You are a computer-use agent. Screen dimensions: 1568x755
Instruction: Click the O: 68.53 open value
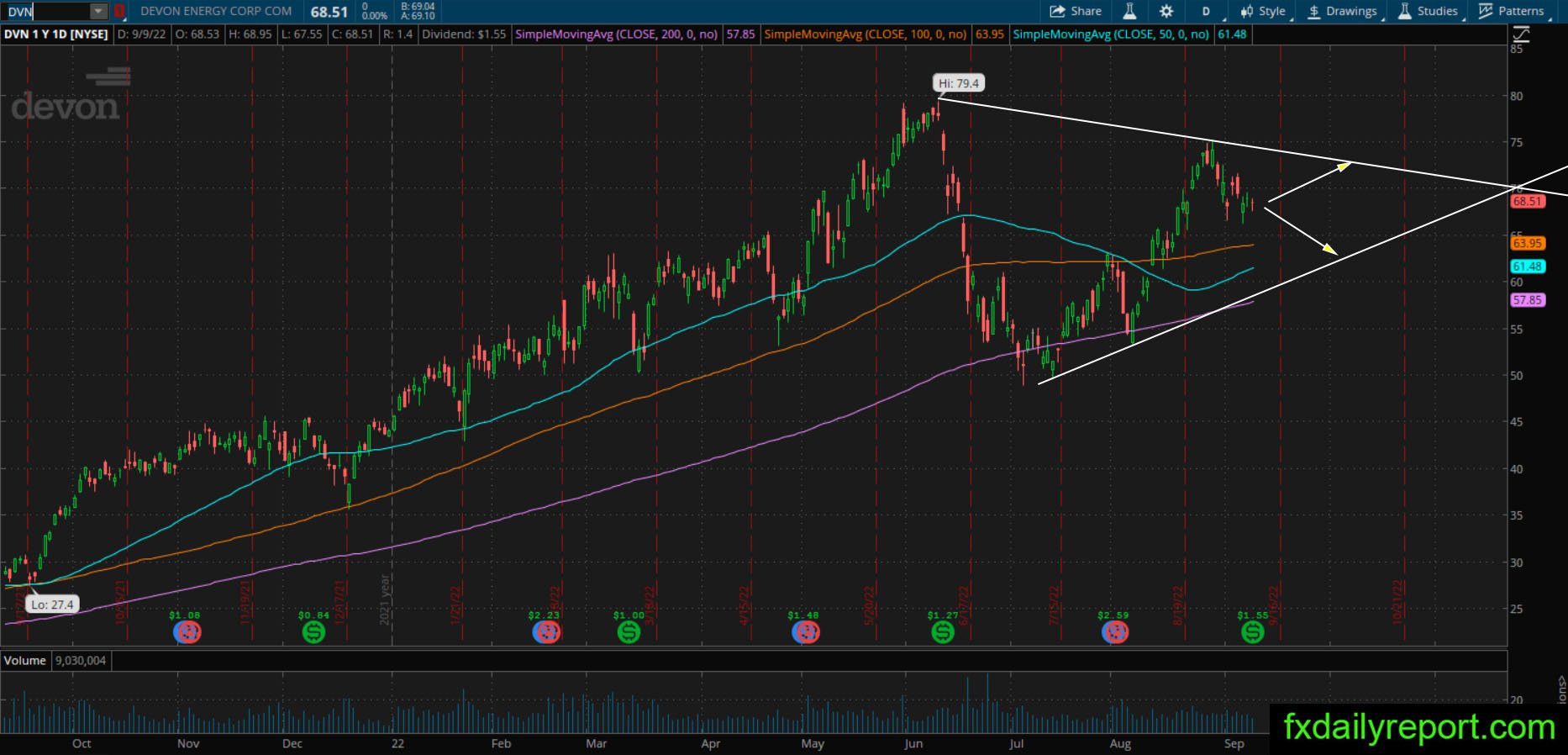(x=196, y=34)
